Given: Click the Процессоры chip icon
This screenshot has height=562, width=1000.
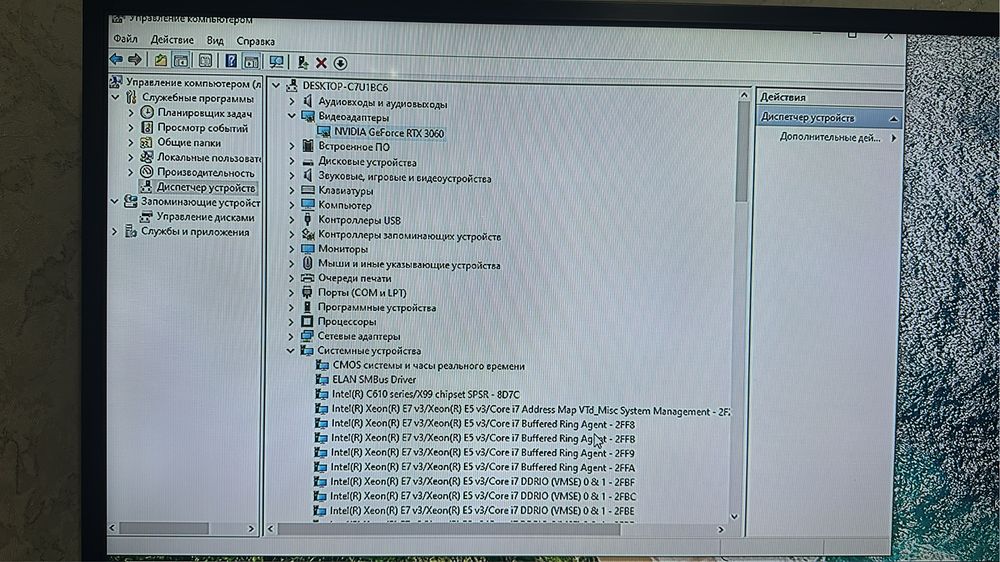Looking at the screenshot, I should point(307,321).
